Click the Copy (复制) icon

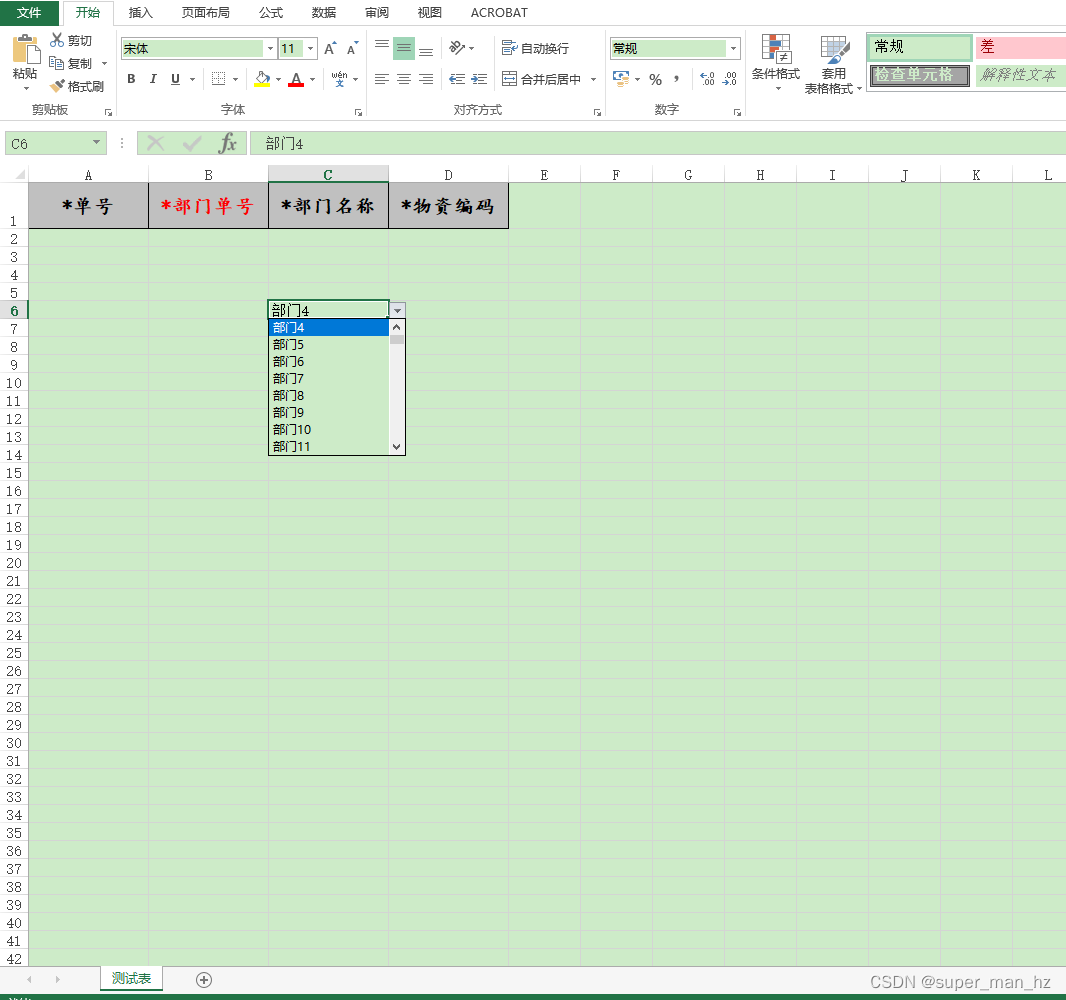[x=56, y=63]
